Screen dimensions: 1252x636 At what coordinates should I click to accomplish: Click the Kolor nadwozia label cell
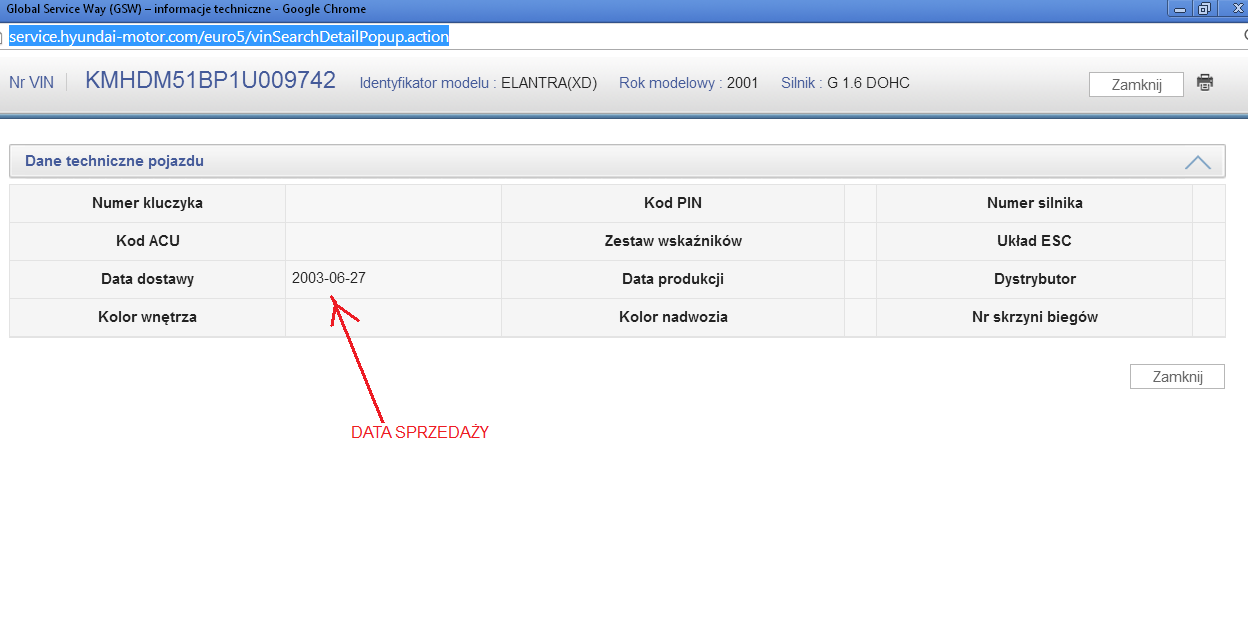(673, 317)
